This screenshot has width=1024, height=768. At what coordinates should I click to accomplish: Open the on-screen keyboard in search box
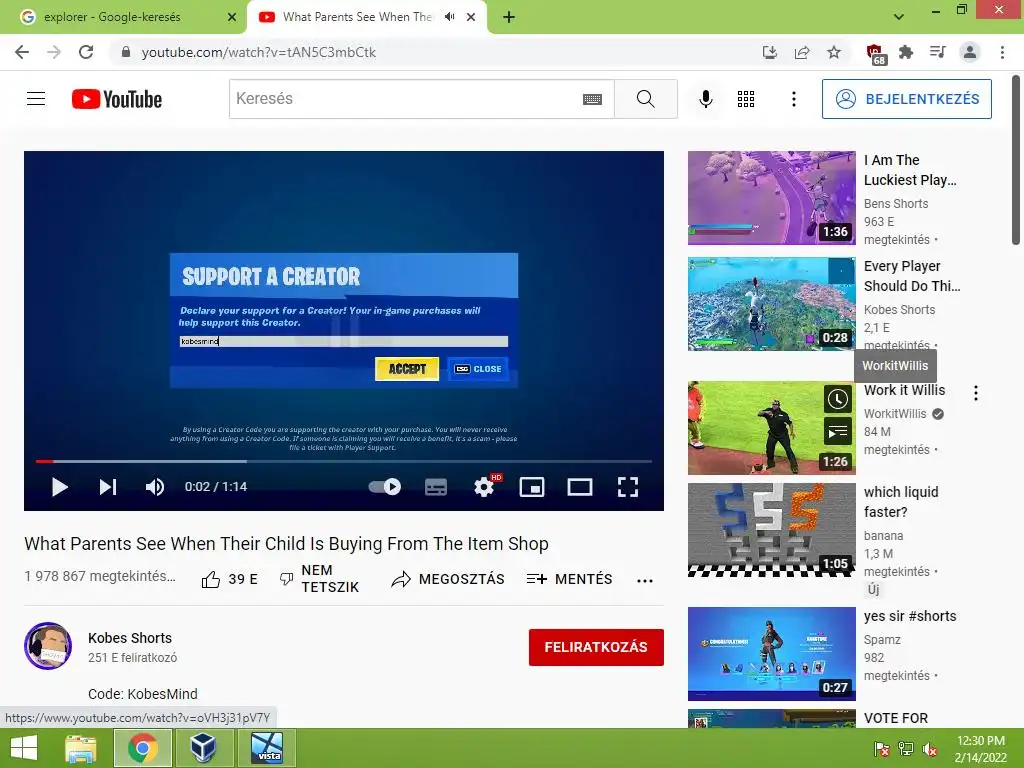[592, 99]
